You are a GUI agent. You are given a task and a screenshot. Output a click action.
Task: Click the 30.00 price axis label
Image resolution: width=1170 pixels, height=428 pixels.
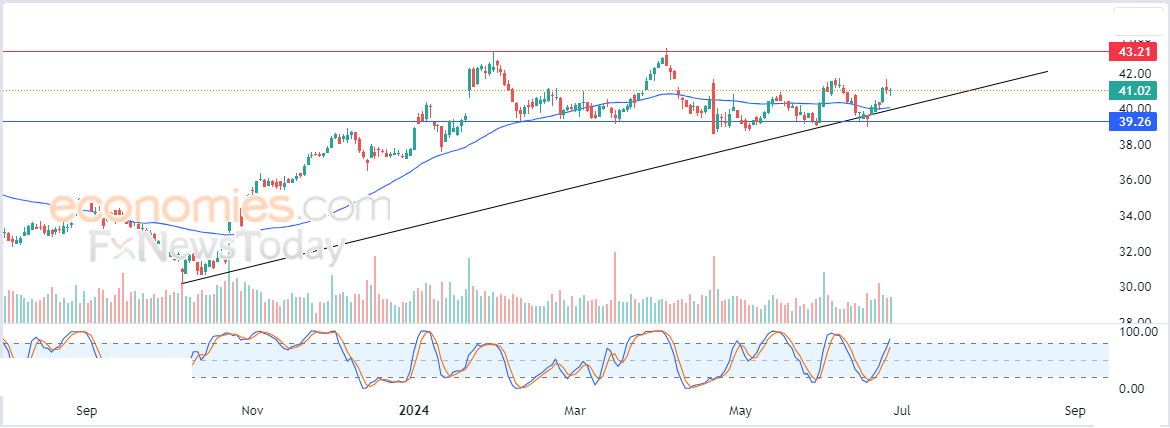tap(1132, 287)
